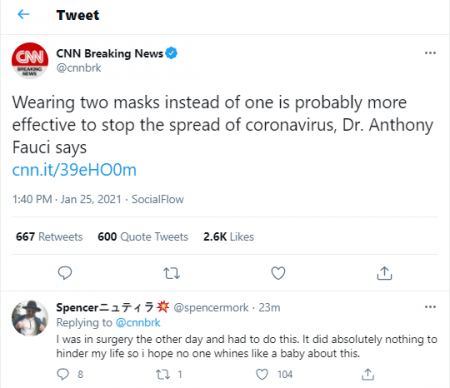
Task: Click the blue verified badge
Action: coord(171,53)
